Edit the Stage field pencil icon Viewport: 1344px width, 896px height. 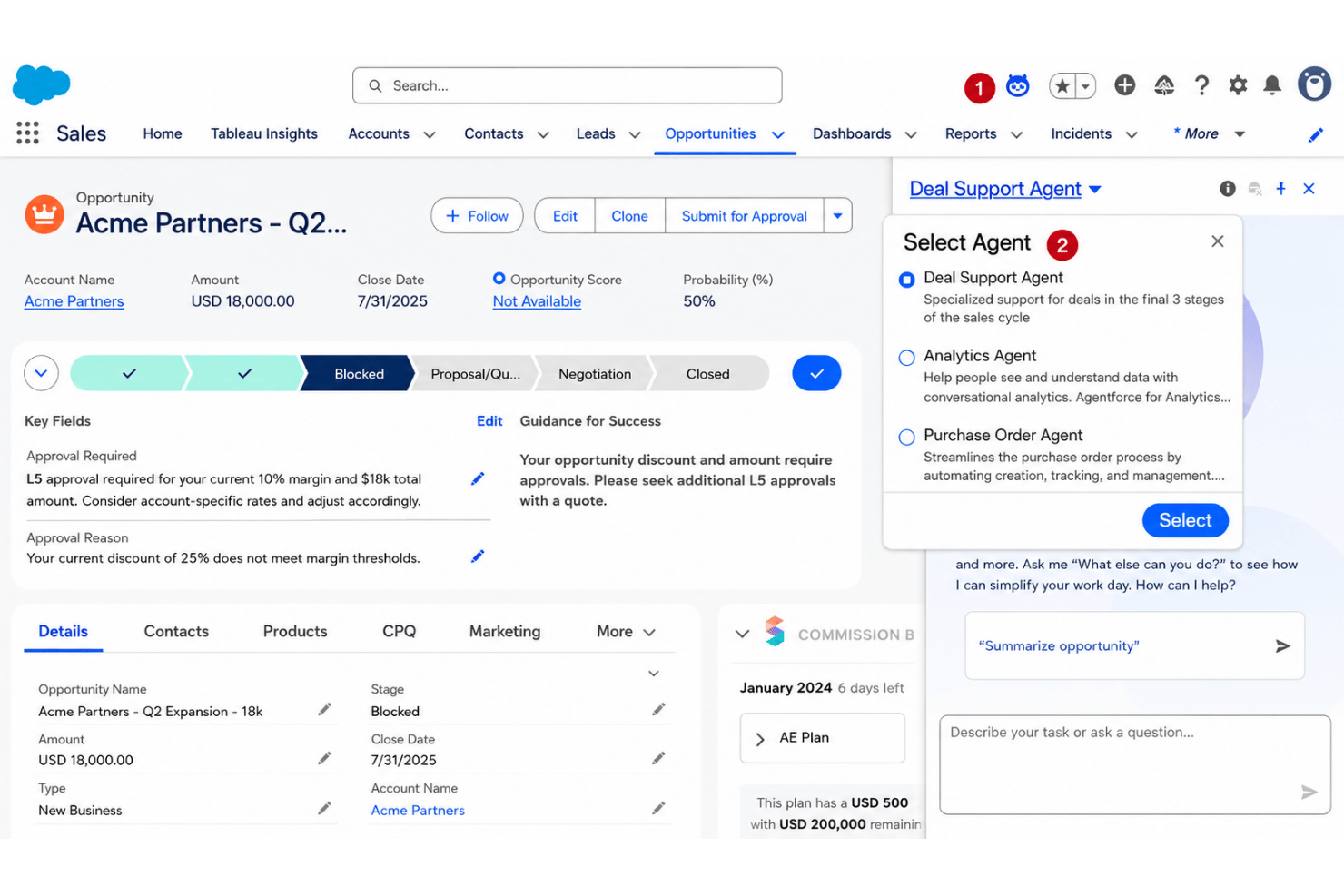(658, 709)
